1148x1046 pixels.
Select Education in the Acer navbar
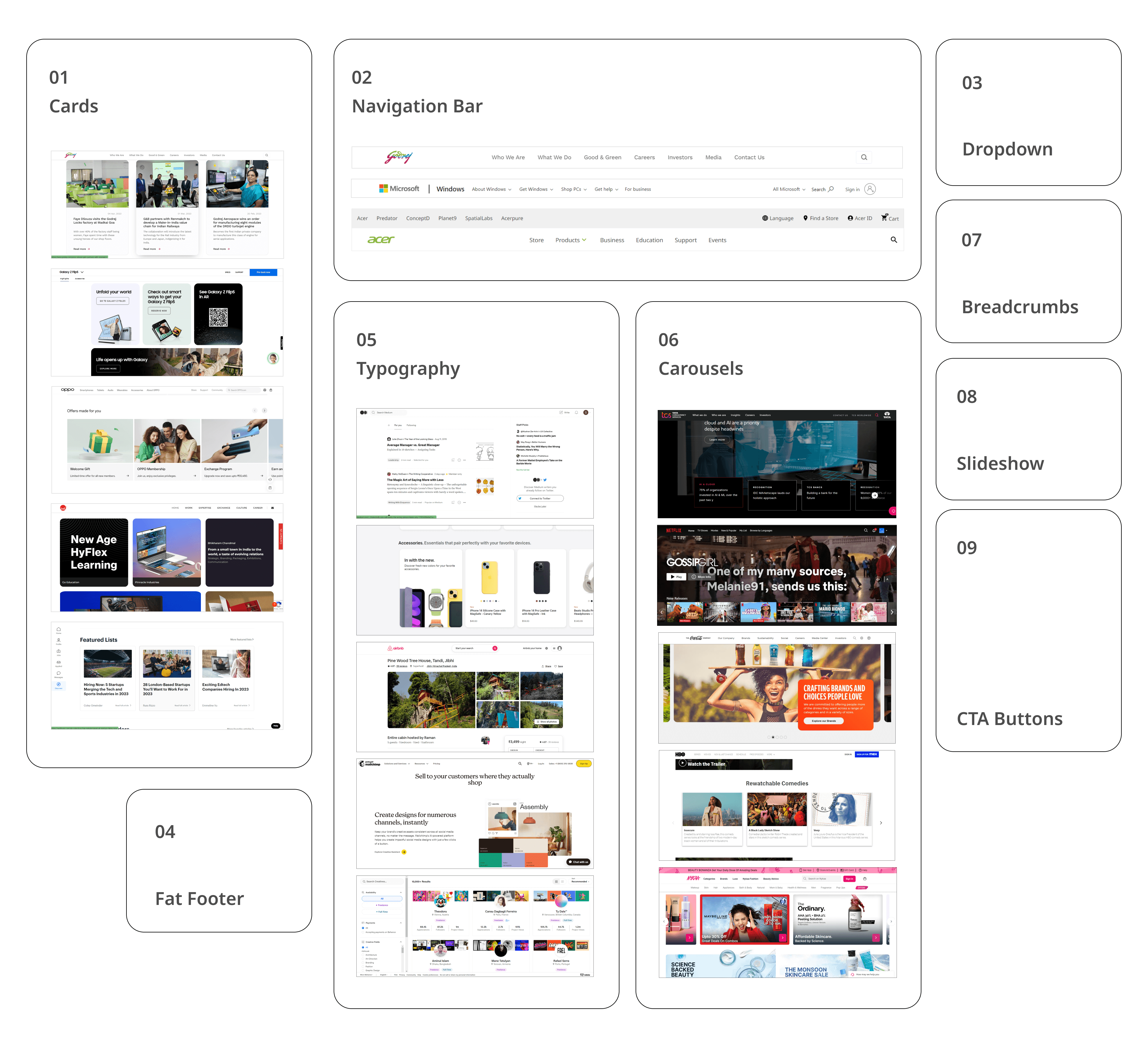tap(649, 240)
